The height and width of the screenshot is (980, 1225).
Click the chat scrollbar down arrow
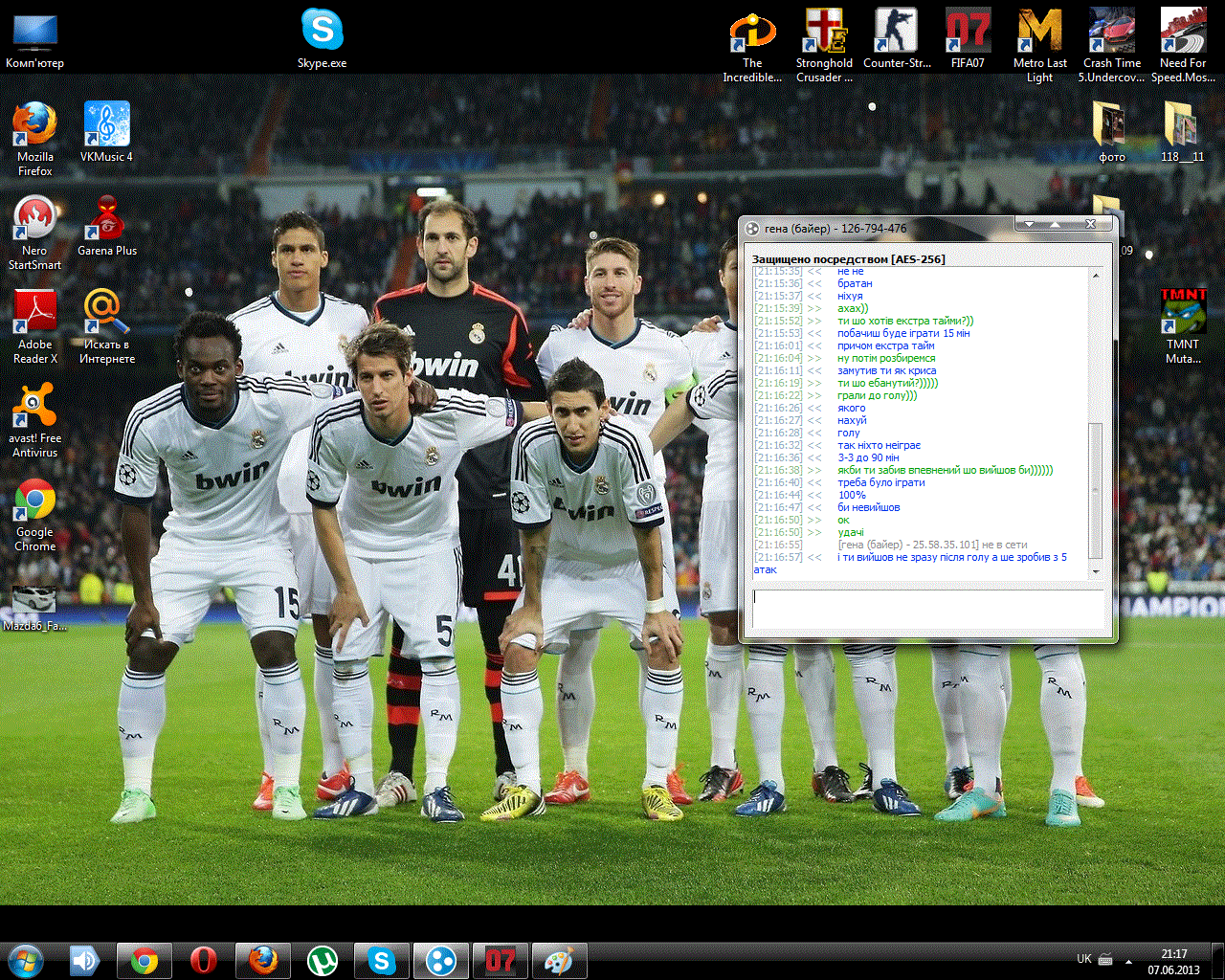click(x=1096, y=570)
